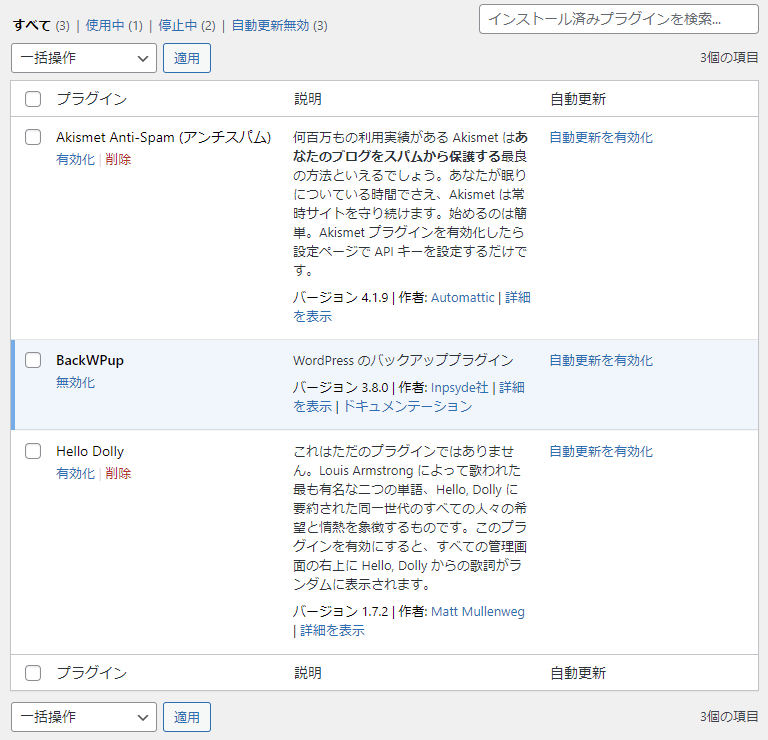Click the Hello Dolly plugin name
Viewport: 768px width, 740px height.
[x=90, y=452]
